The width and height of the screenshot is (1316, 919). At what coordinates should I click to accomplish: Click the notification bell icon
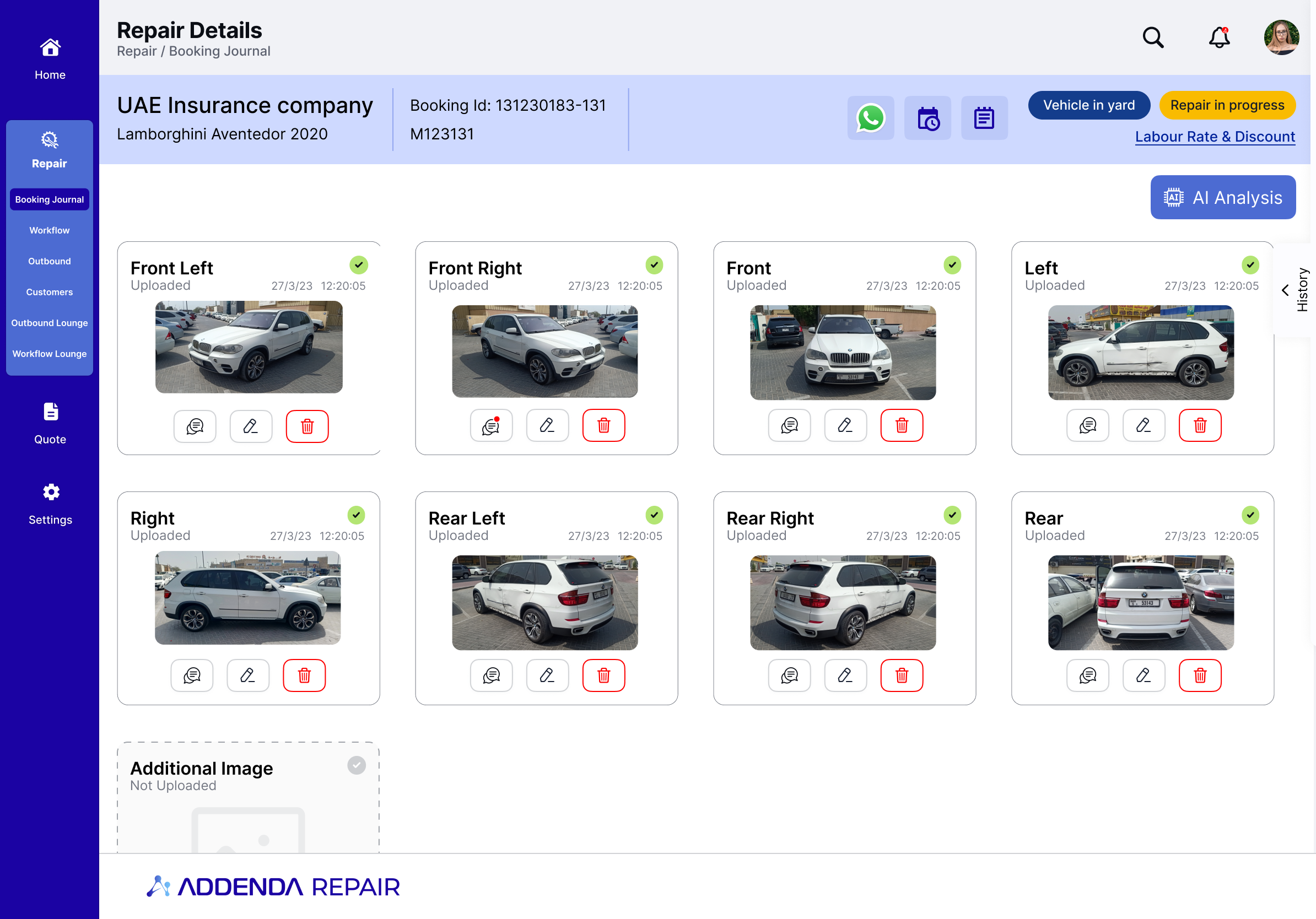[x=1219, y=38]
